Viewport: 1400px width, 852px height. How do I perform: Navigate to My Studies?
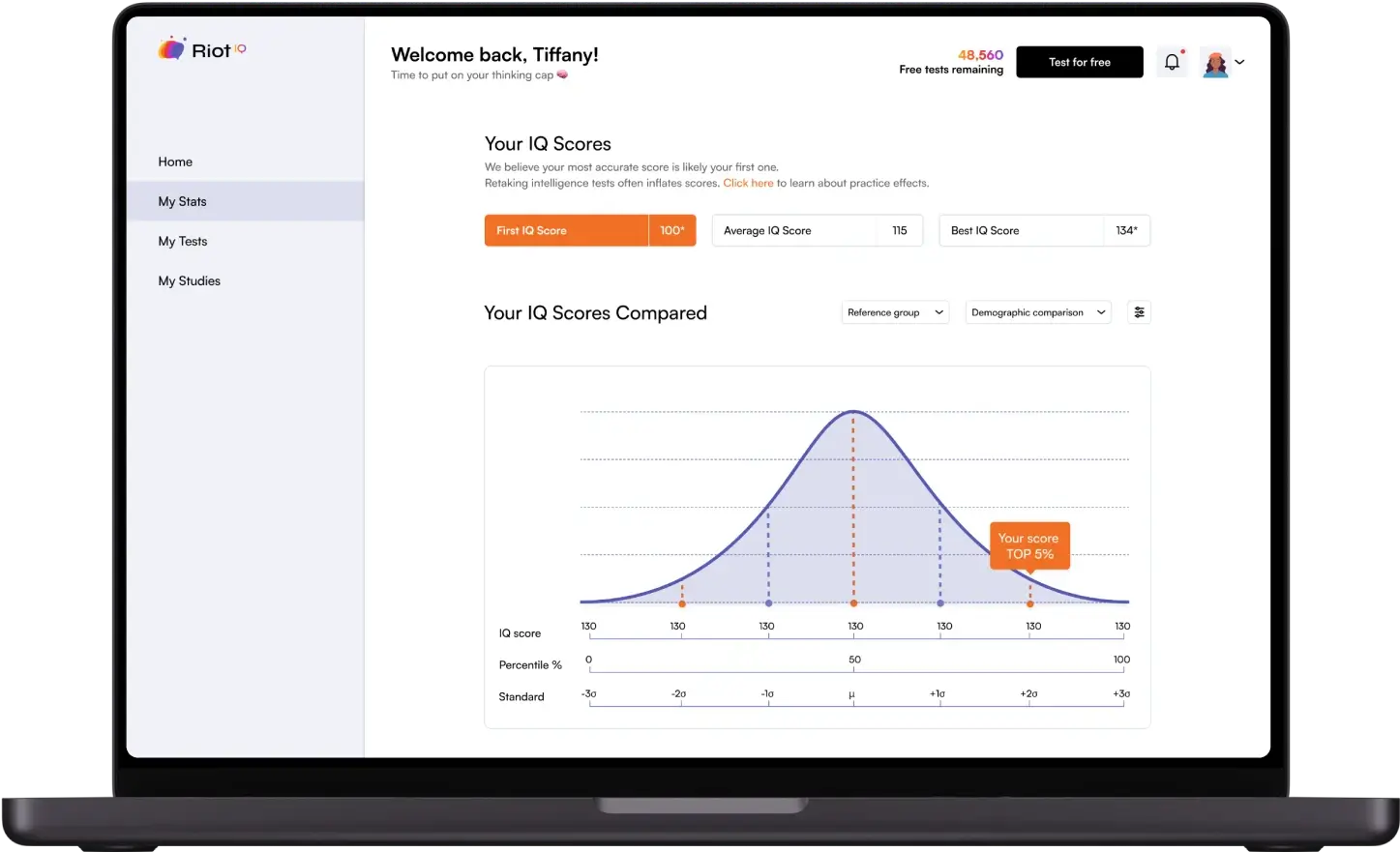click(x=189, y=280)
